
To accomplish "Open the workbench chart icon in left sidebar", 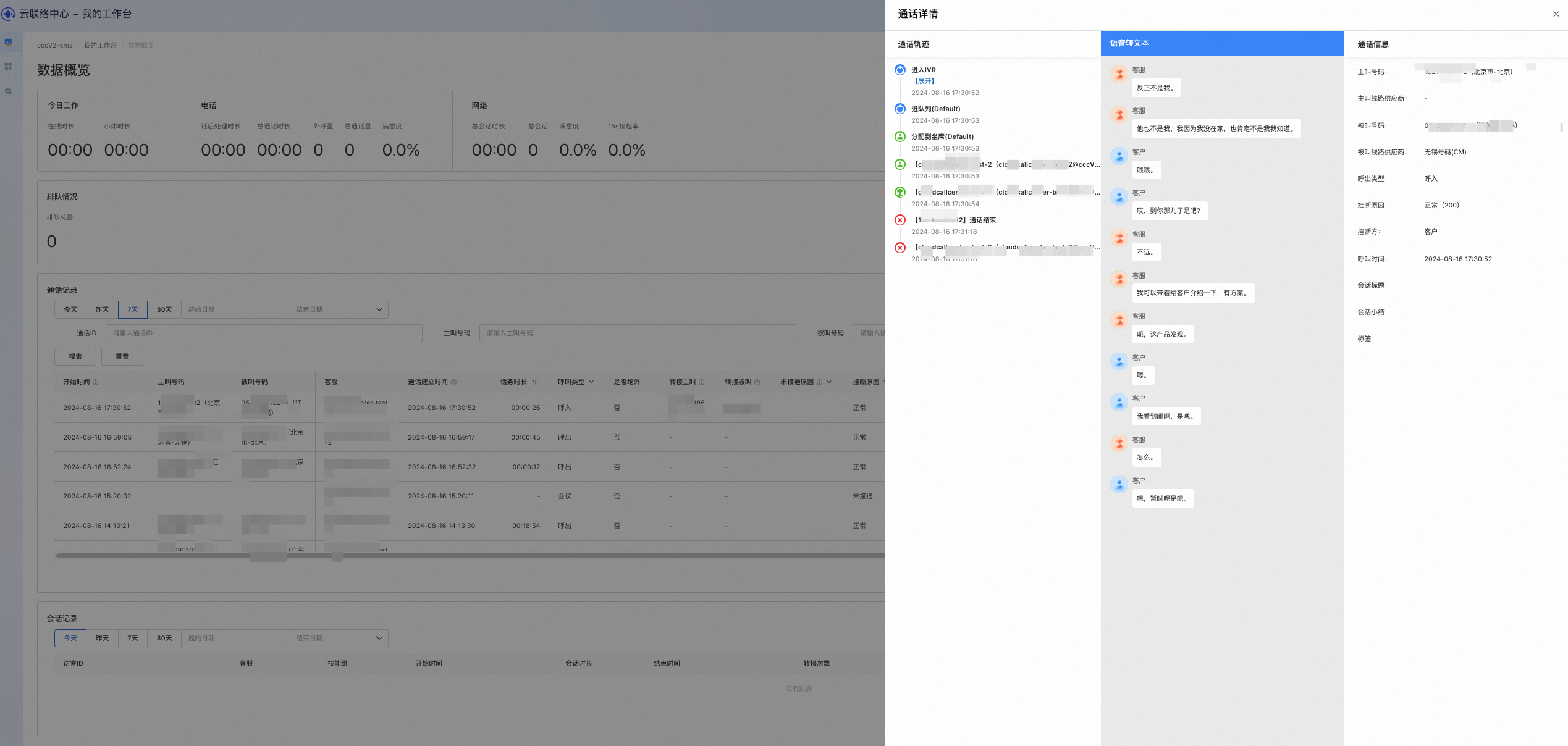I will tap(8, 42).
